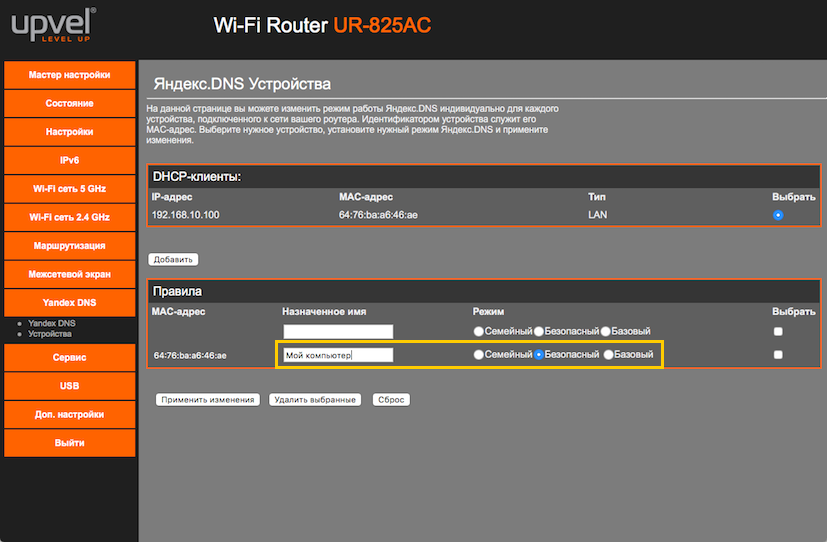Select Yandex DNS submenu link

51,323
